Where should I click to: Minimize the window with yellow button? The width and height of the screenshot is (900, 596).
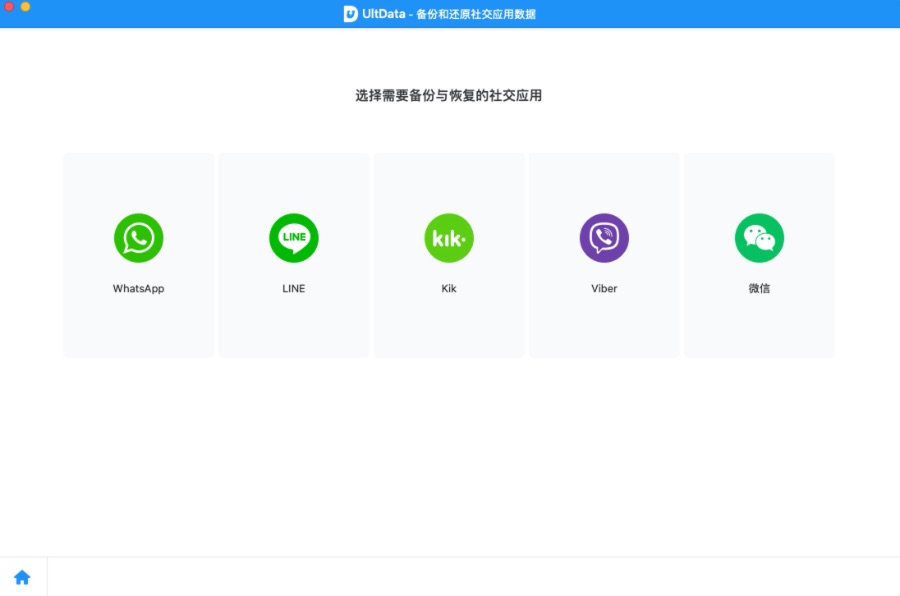pos(25,6)
